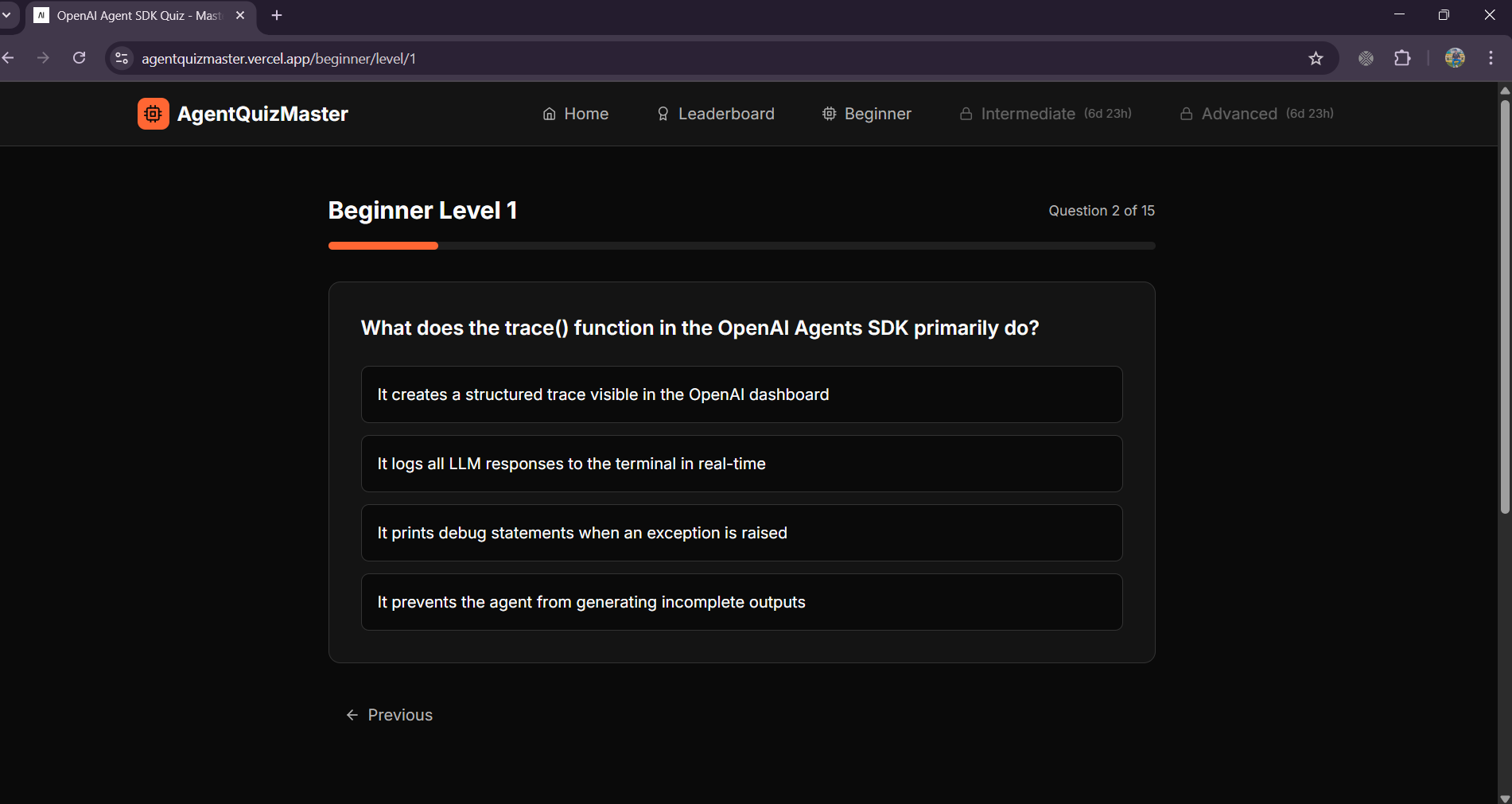Open the AgentQuizMaster brand title link

262,114
